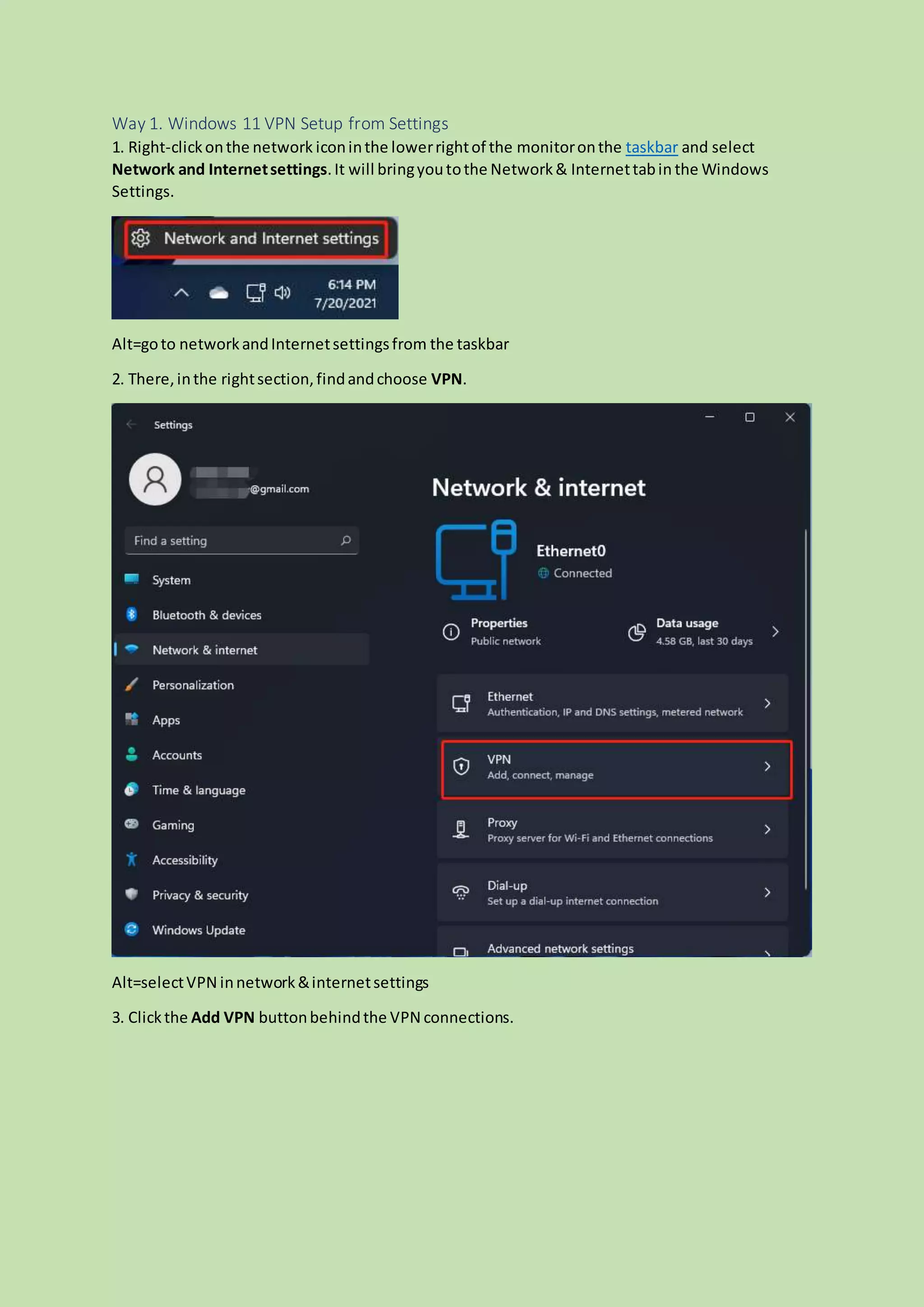Expand the Proxy row chevron

[767, 830]
